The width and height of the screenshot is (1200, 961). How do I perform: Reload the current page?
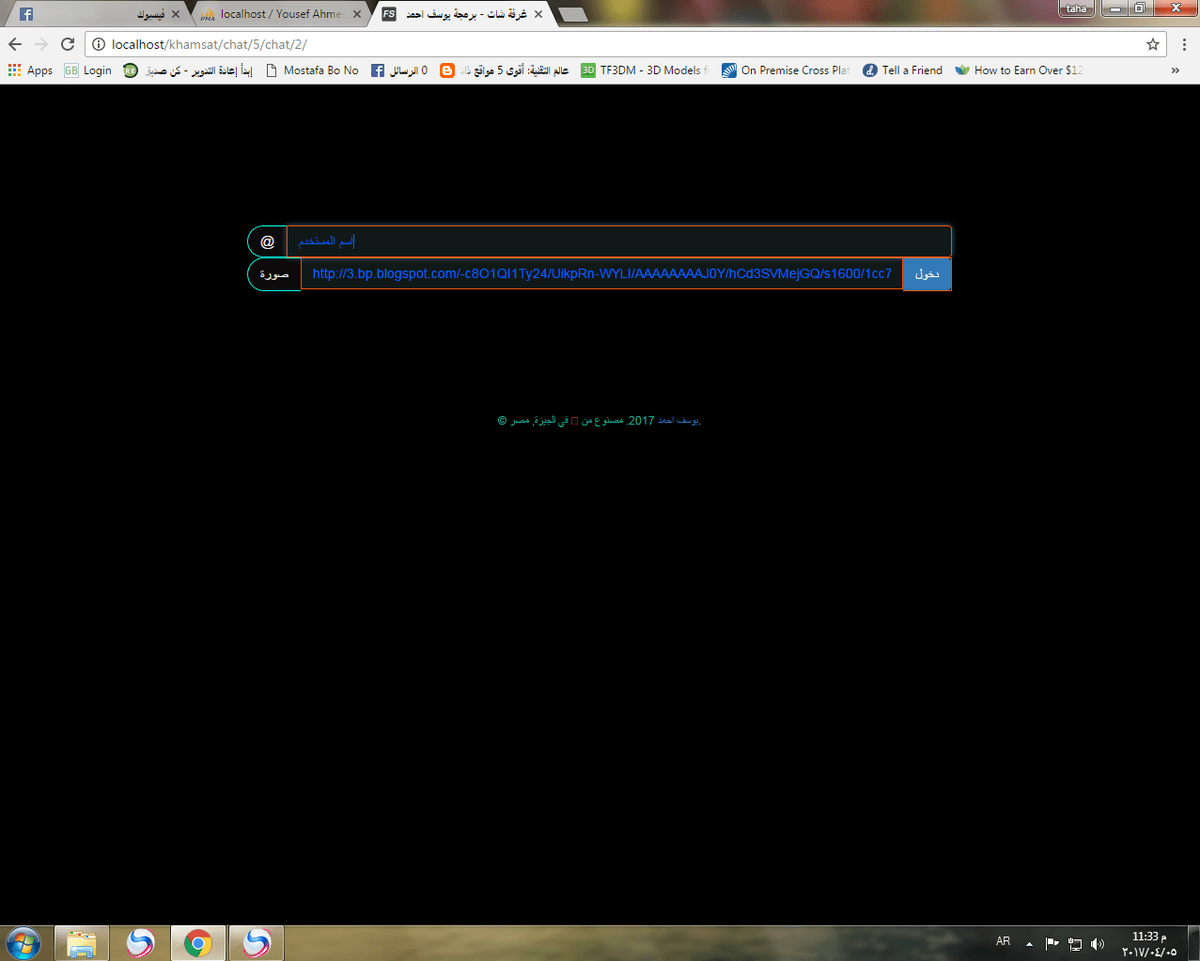tap(68, 44)
